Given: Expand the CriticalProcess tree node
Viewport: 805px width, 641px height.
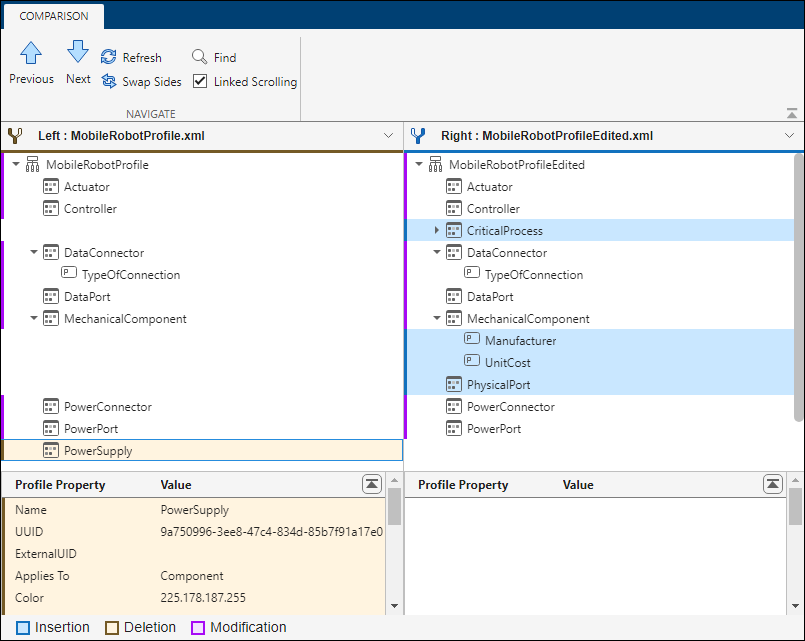Looking at the screenshot, I should [436, 231].
